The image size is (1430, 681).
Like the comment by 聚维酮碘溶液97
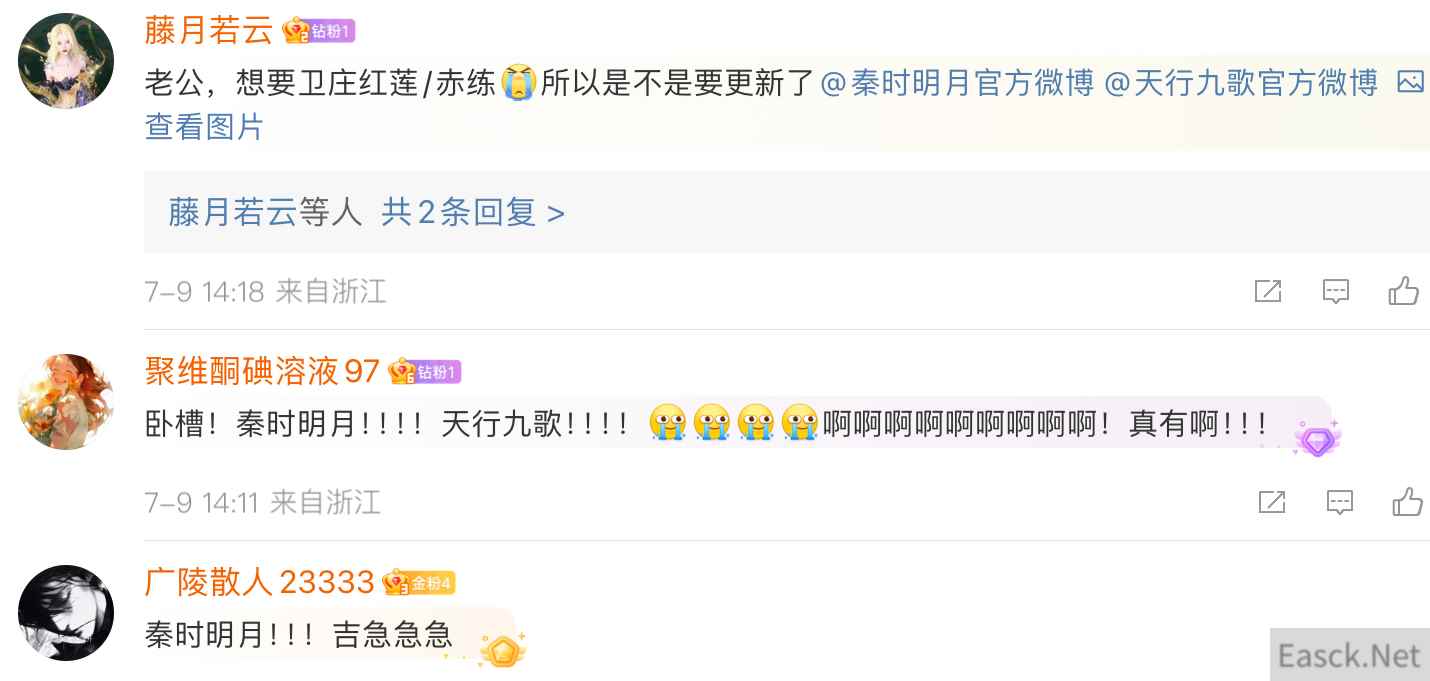click(x=1408, y=501)
